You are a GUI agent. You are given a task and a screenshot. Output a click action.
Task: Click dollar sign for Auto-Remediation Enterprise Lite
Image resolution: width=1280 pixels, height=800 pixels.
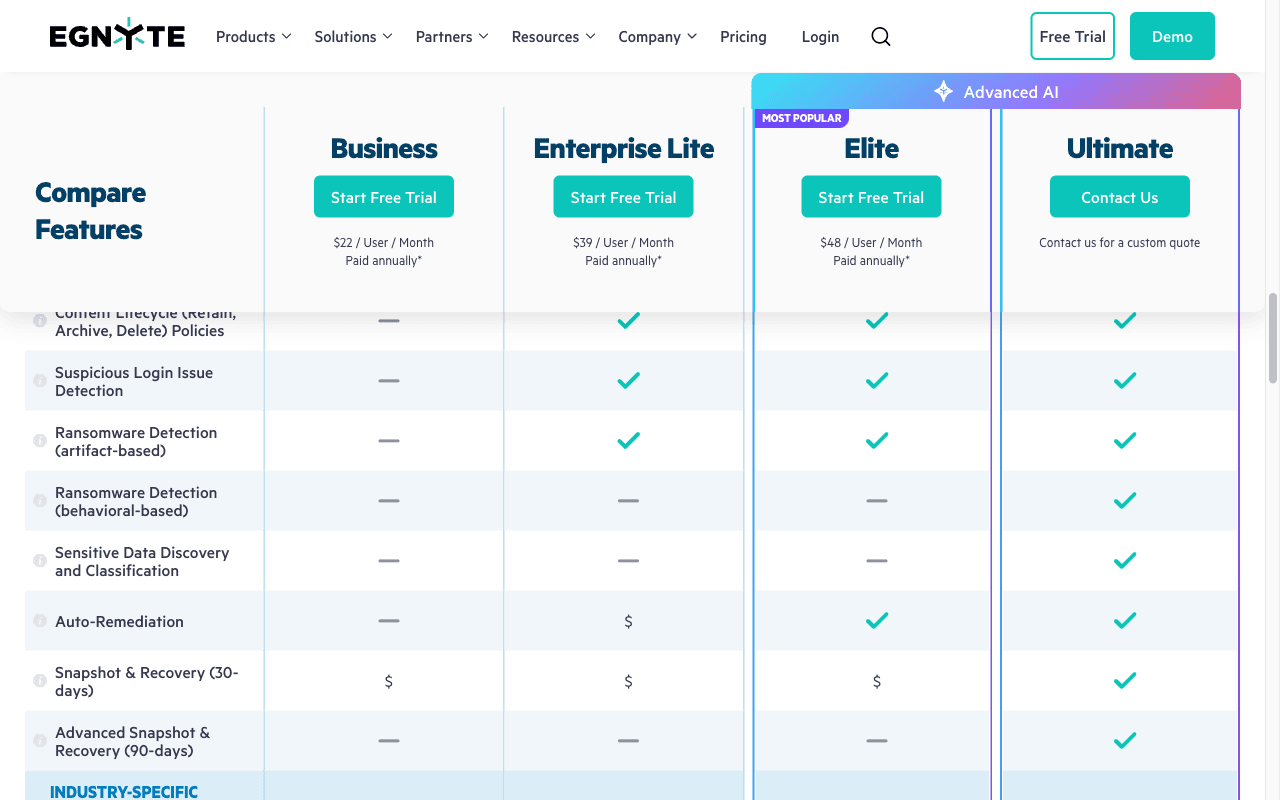point(628,621)
